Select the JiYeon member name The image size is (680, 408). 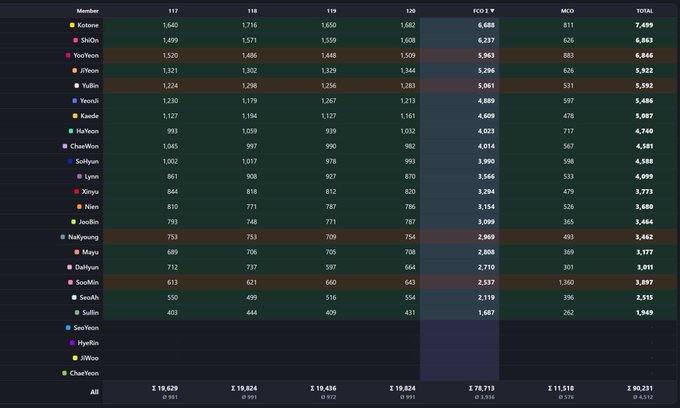(x=89, y=71)
